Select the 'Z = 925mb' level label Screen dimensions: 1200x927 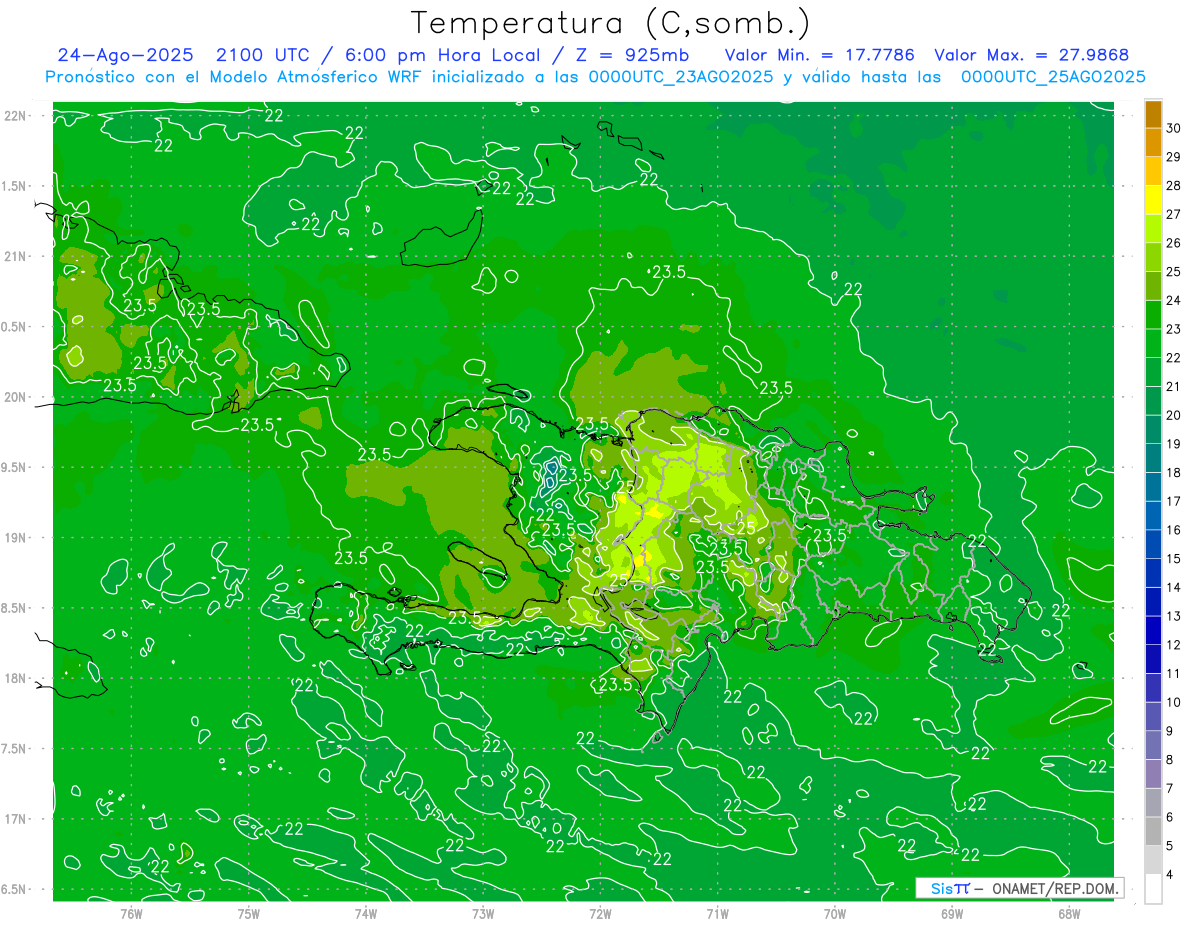click(631, 55)
